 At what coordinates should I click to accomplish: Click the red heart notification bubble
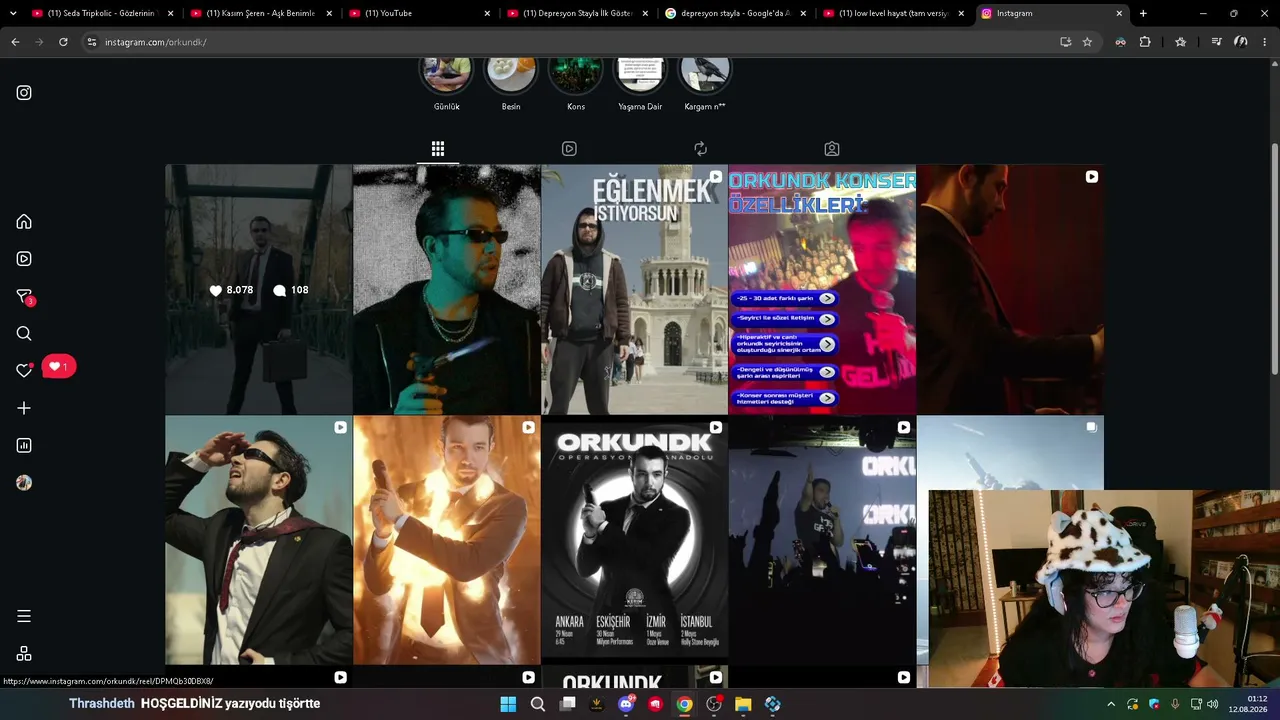pyautogui.click(x=59, y=367)
